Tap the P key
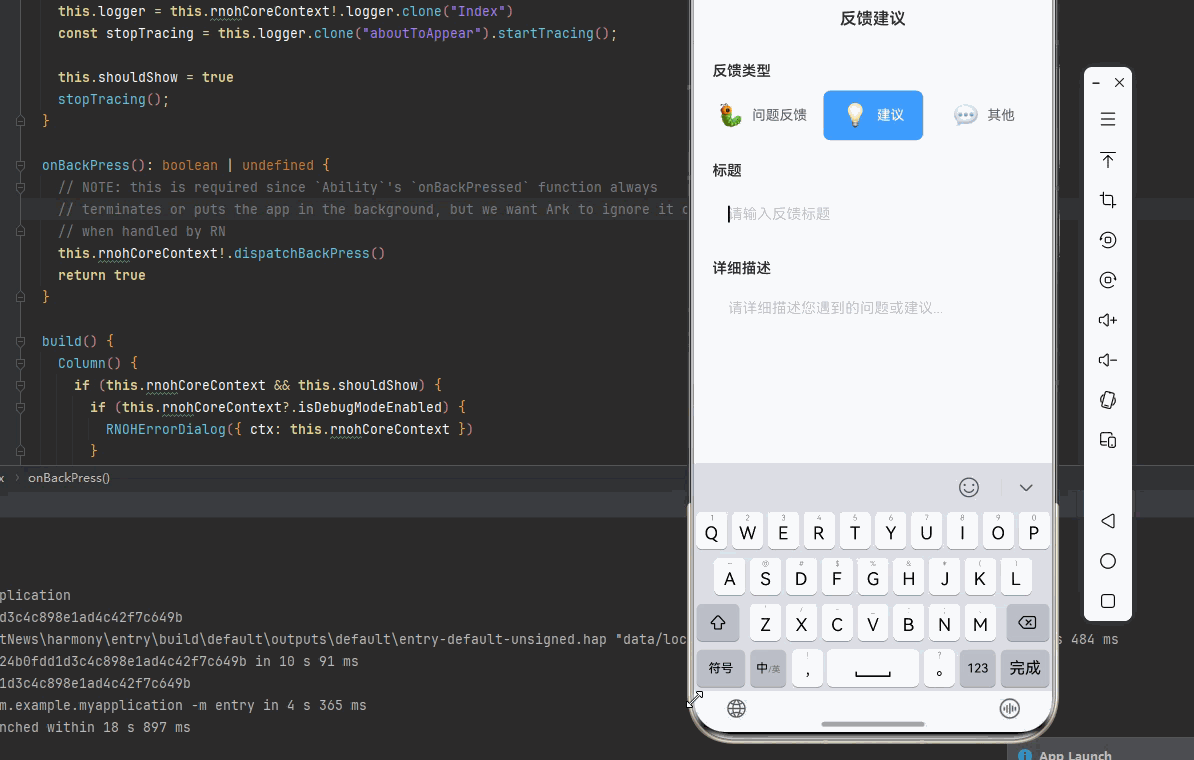This screenshot has height=760, width=1194. pyautogui.click(x=1033, y=532)
